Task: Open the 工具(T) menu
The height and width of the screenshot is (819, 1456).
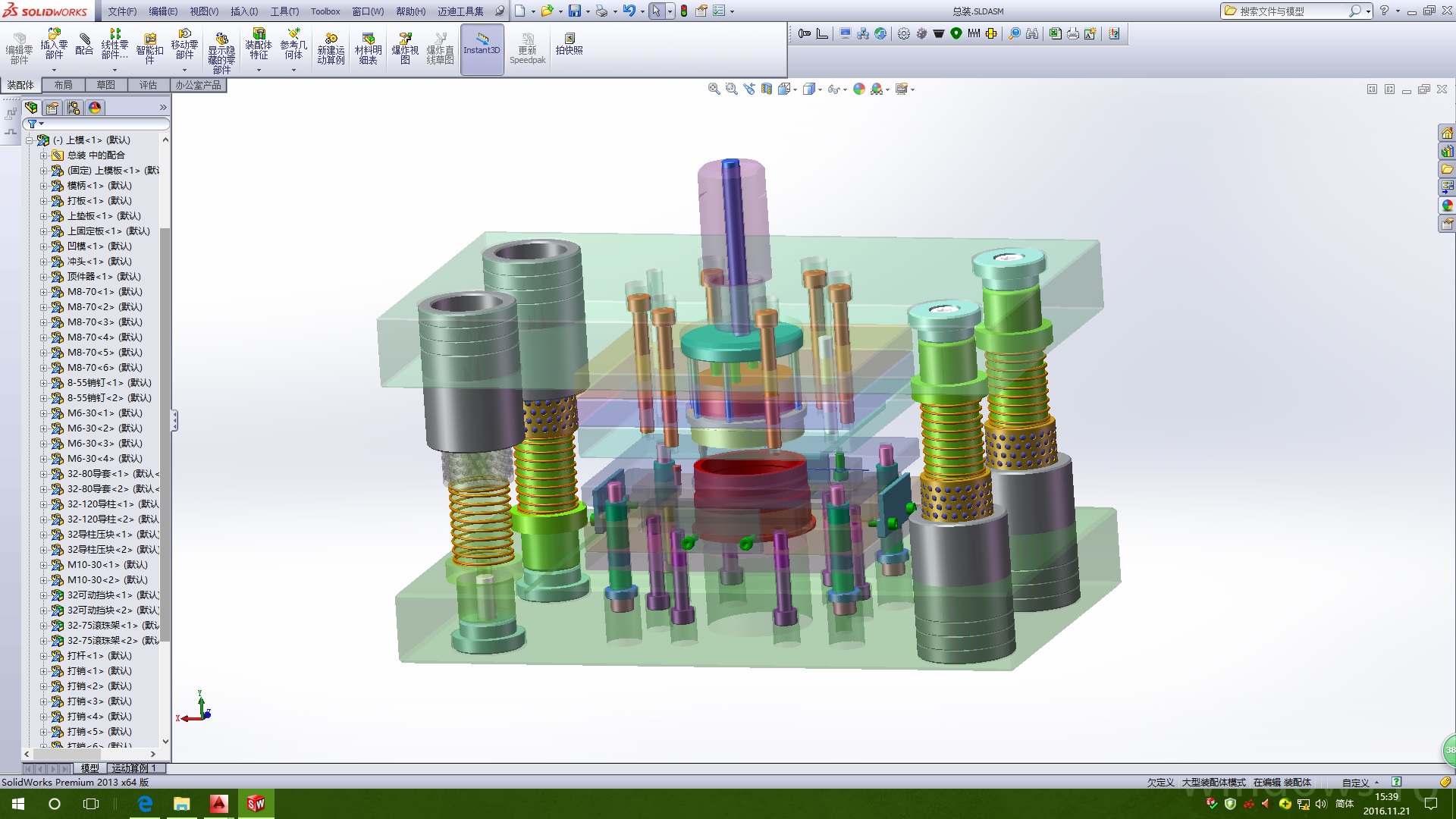Action: pyautogui.click(x=284, y=11)
